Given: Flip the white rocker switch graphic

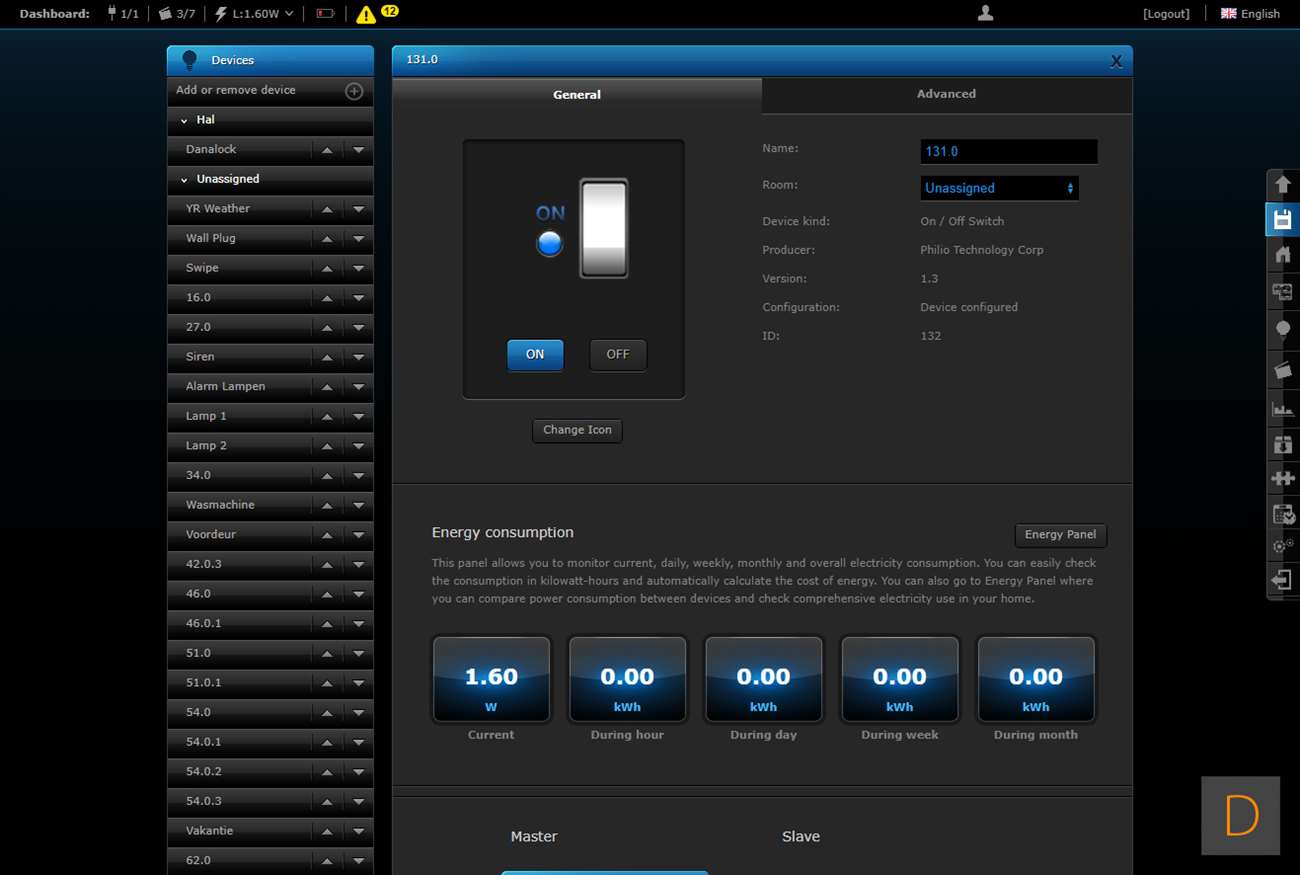Looking at the screenshot, I should click(604, 229).
